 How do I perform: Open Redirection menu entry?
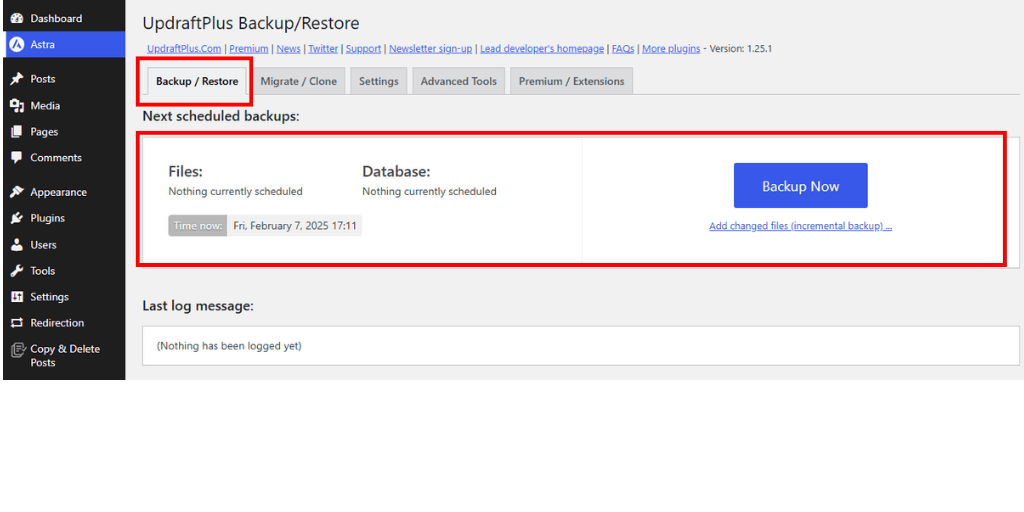pyautogui.click(x=64, y=323)
